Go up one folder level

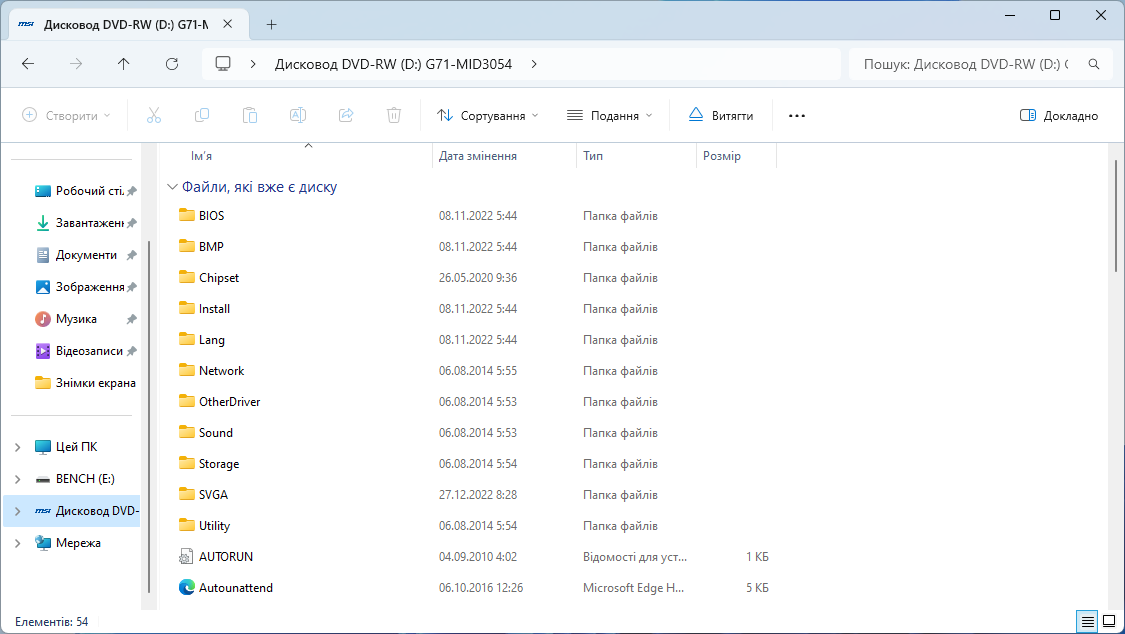click(123, 64)
